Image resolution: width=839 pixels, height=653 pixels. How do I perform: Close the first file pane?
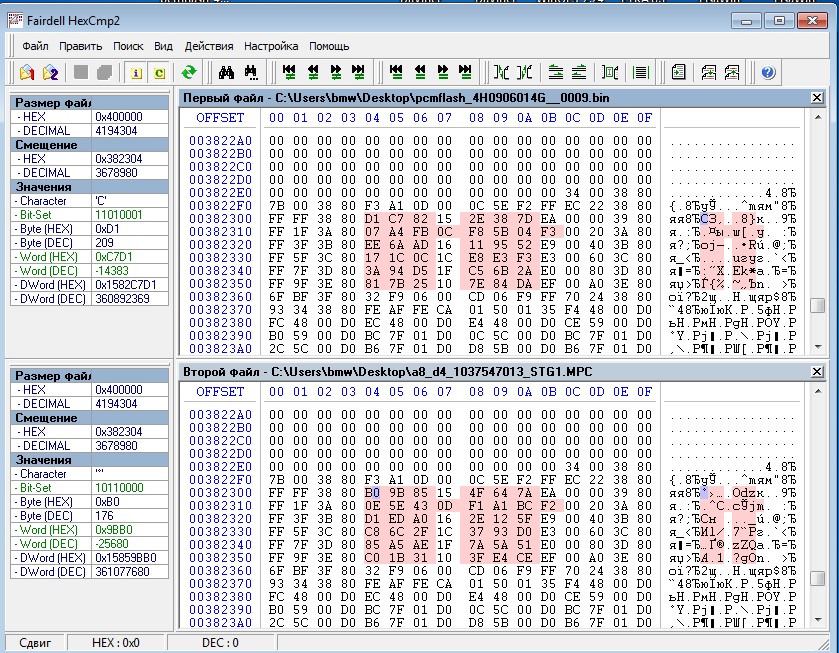[x=817, y=97]
